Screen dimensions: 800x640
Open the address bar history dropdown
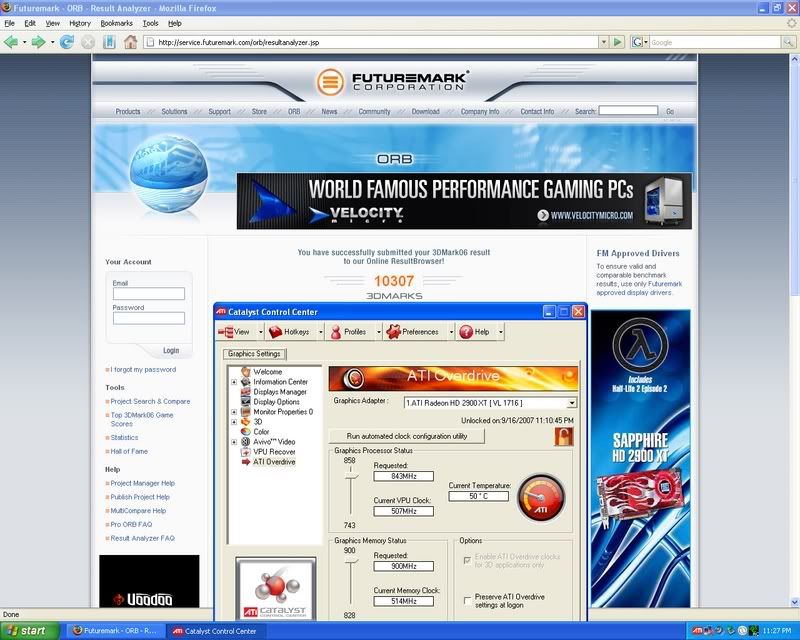click(x=604, y=42)
